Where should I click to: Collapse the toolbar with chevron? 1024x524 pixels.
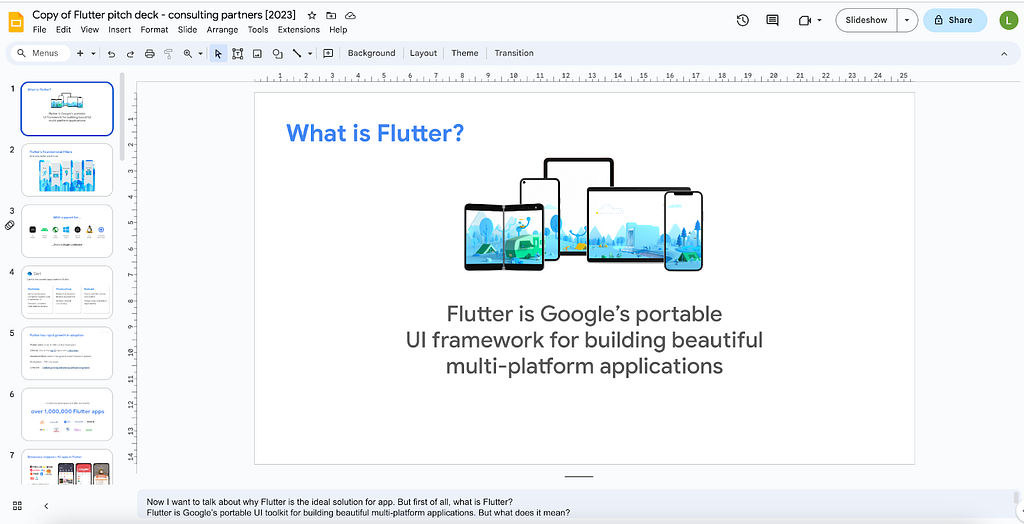pos(1004,54)
